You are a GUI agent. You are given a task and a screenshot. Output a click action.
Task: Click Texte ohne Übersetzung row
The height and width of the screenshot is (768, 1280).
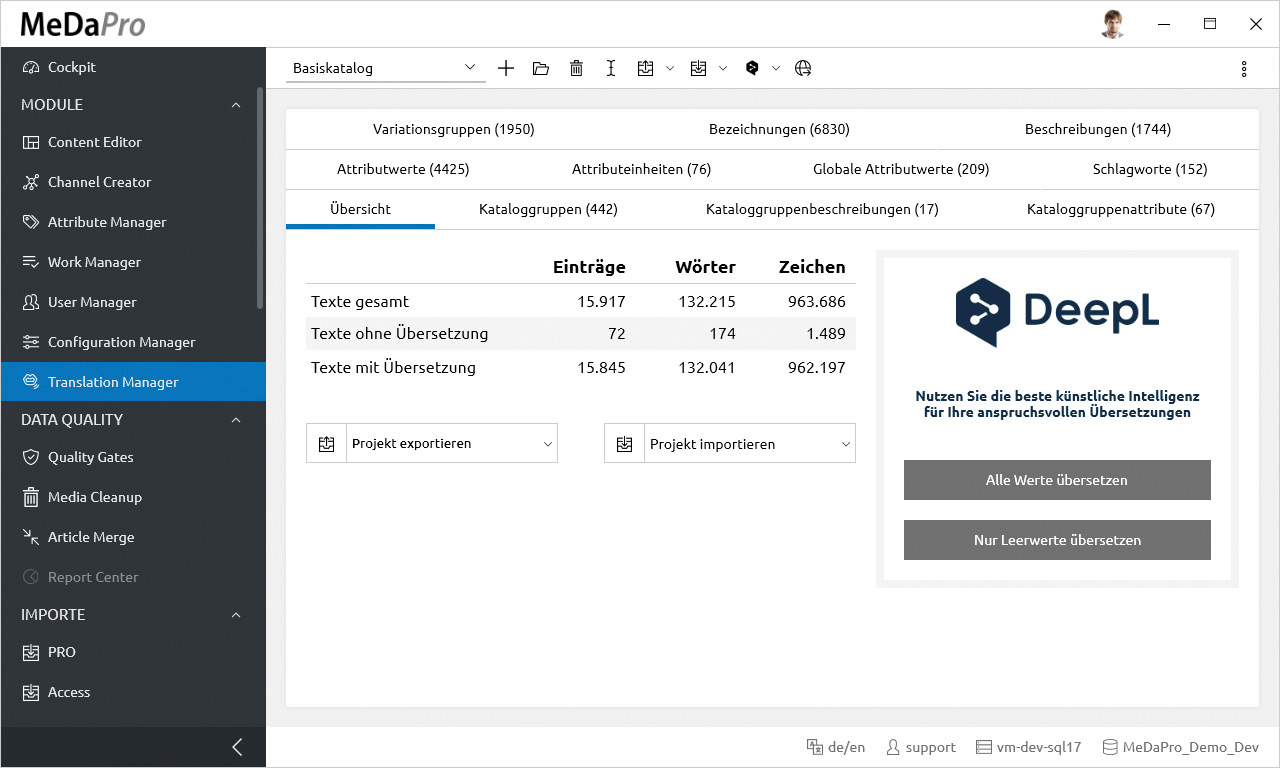point(581,334)
